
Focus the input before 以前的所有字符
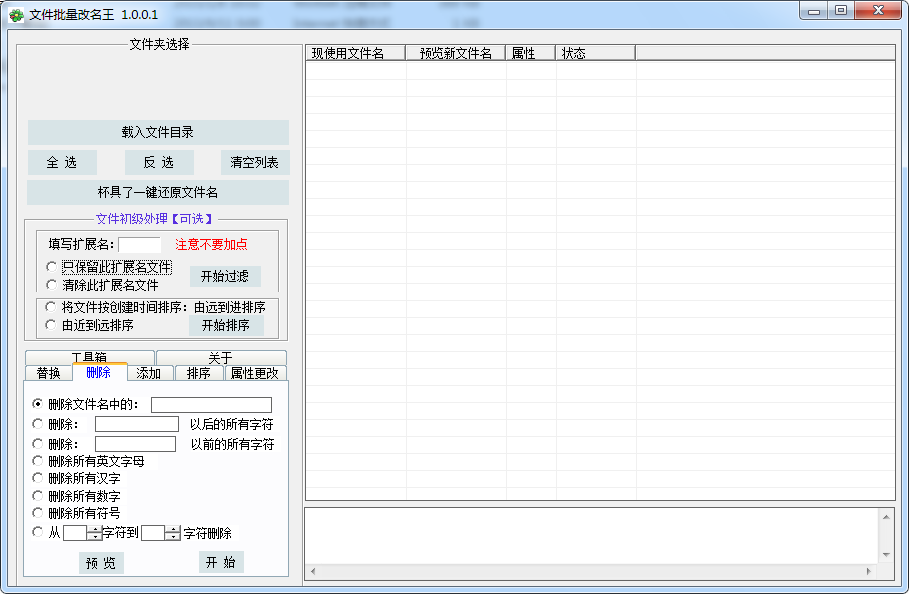point(135,444)
